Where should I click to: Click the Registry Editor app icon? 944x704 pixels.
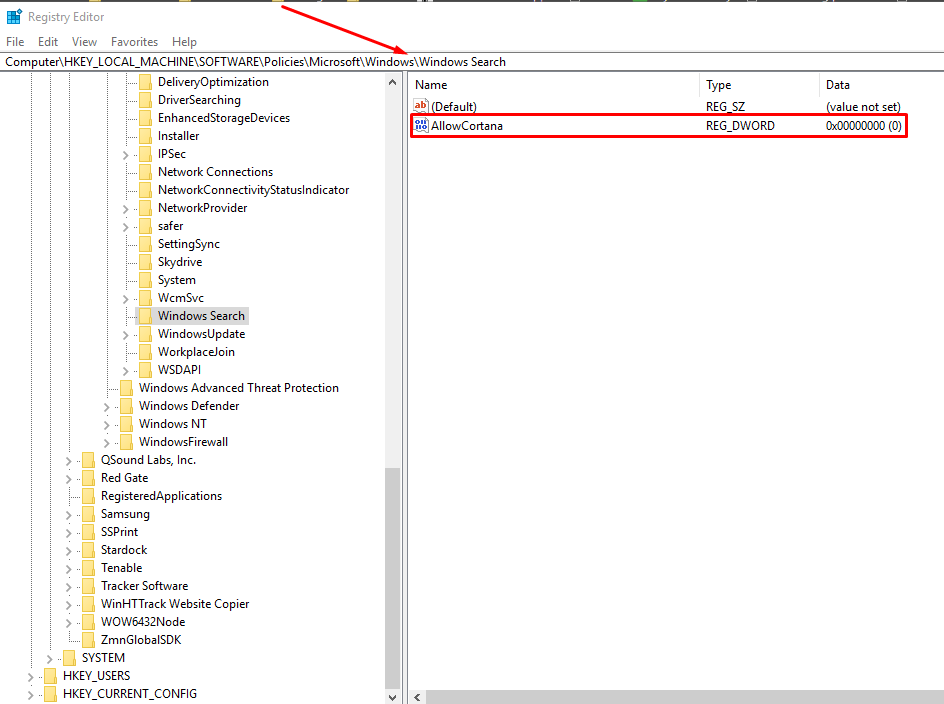tap(14, 16)
